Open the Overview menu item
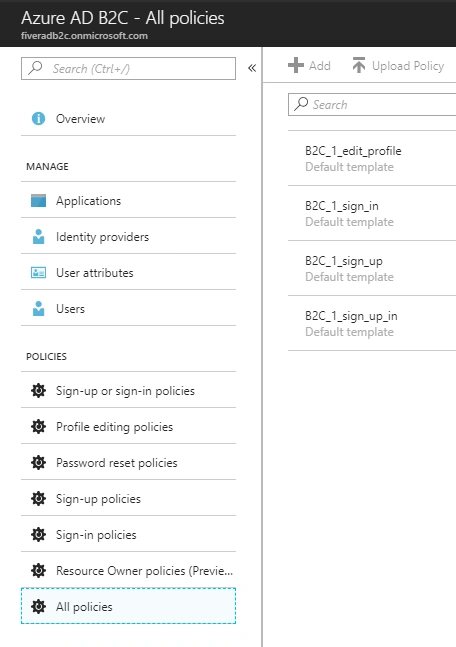 tap(128, 119)
